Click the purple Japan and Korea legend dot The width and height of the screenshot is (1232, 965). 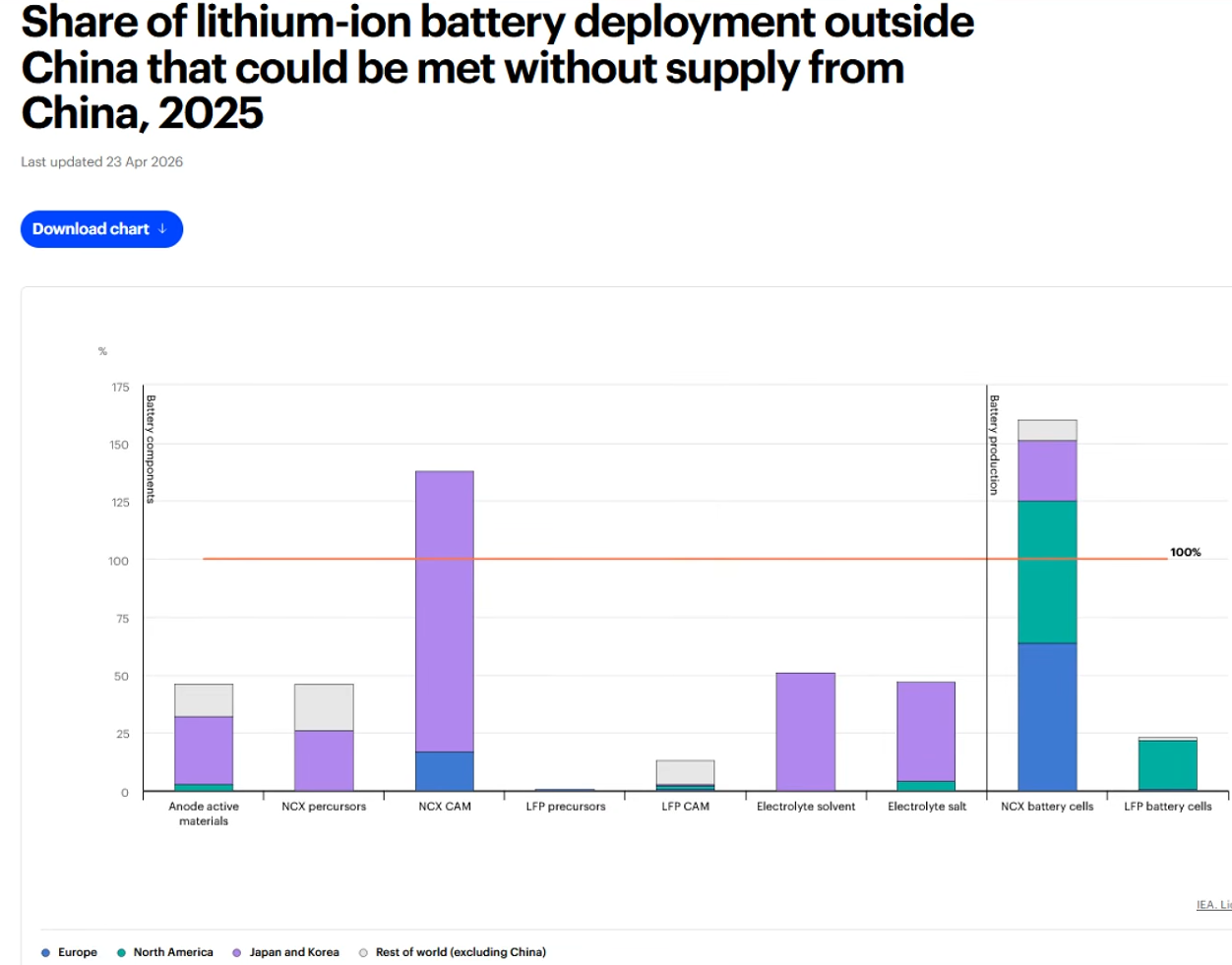[x=236, y=952]
